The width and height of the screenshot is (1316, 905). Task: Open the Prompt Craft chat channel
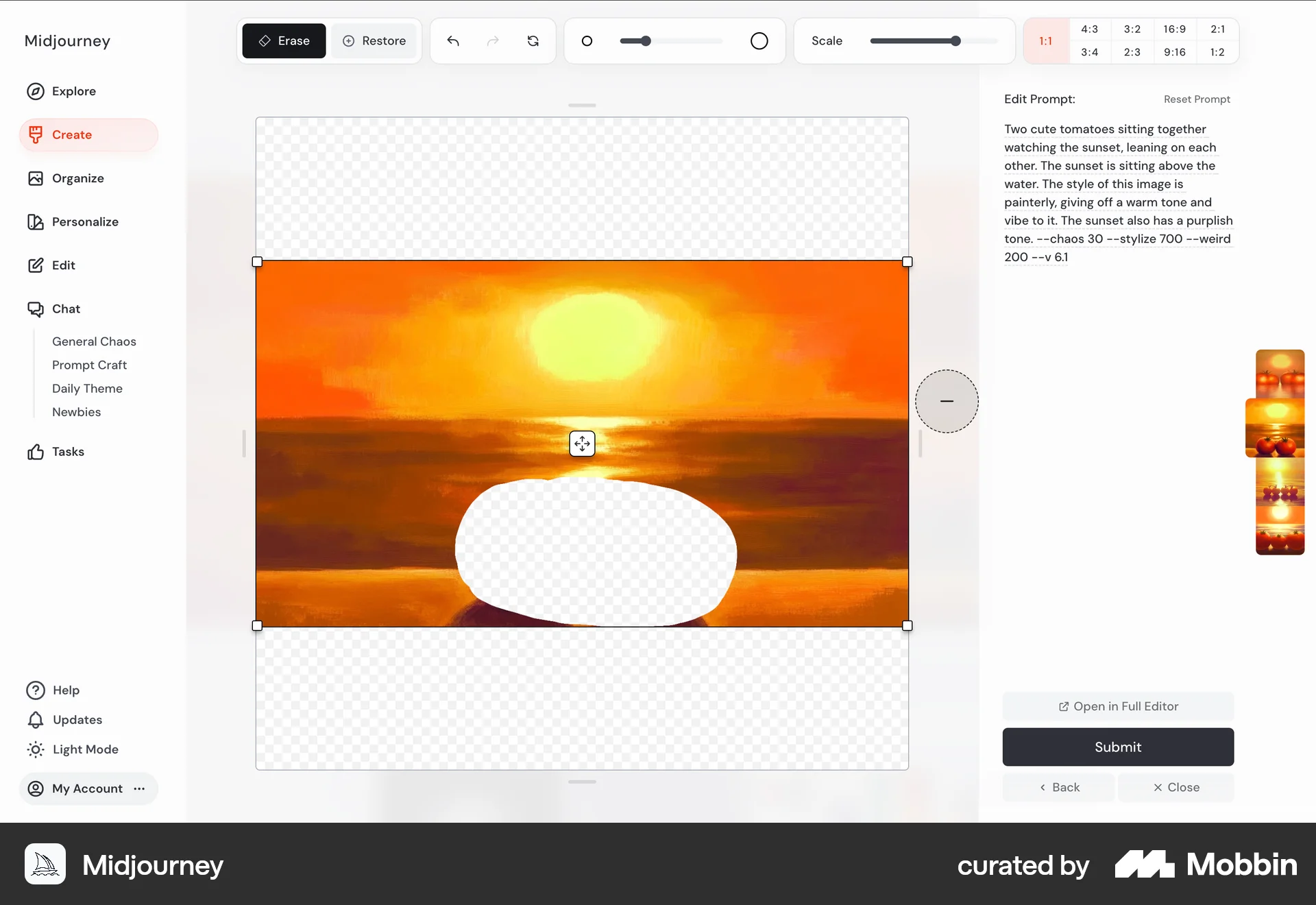[x=89, y=365]
